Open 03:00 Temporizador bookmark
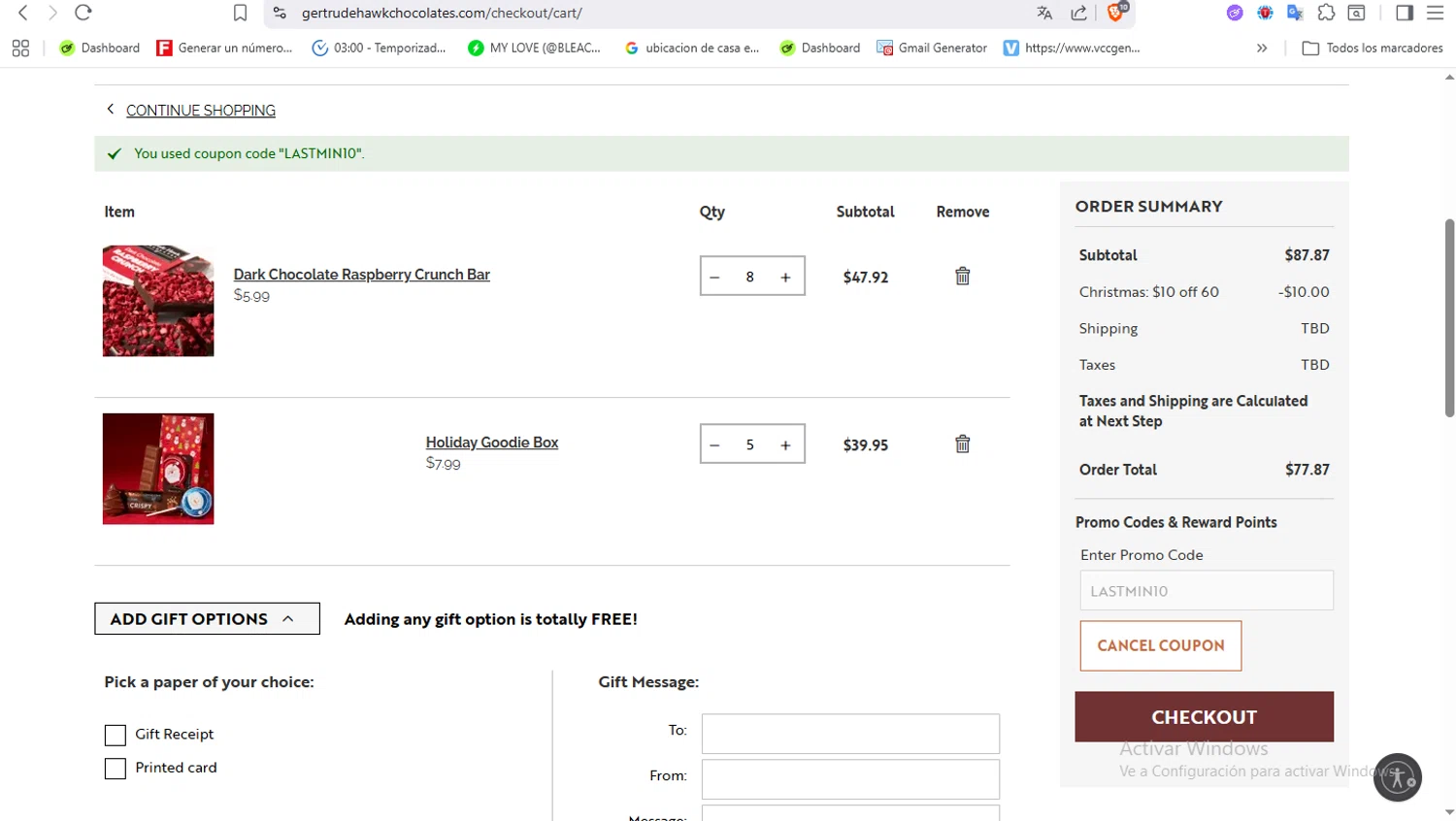 (379, 48)
